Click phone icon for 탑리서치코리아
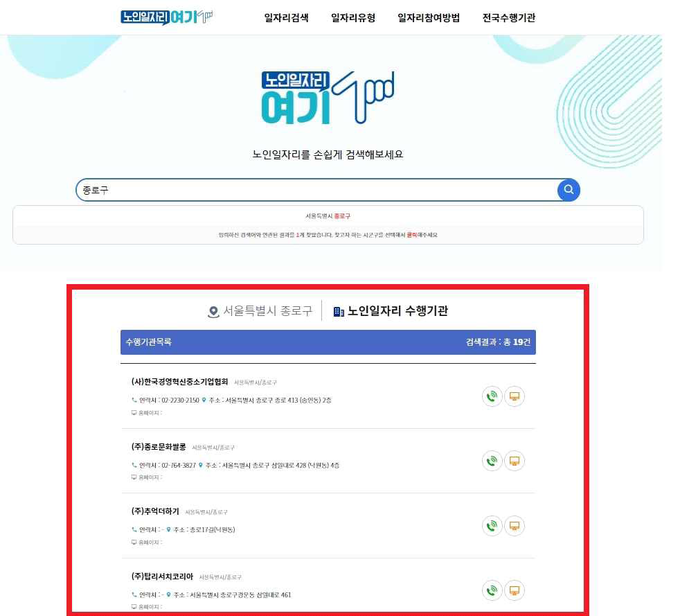 492,590
